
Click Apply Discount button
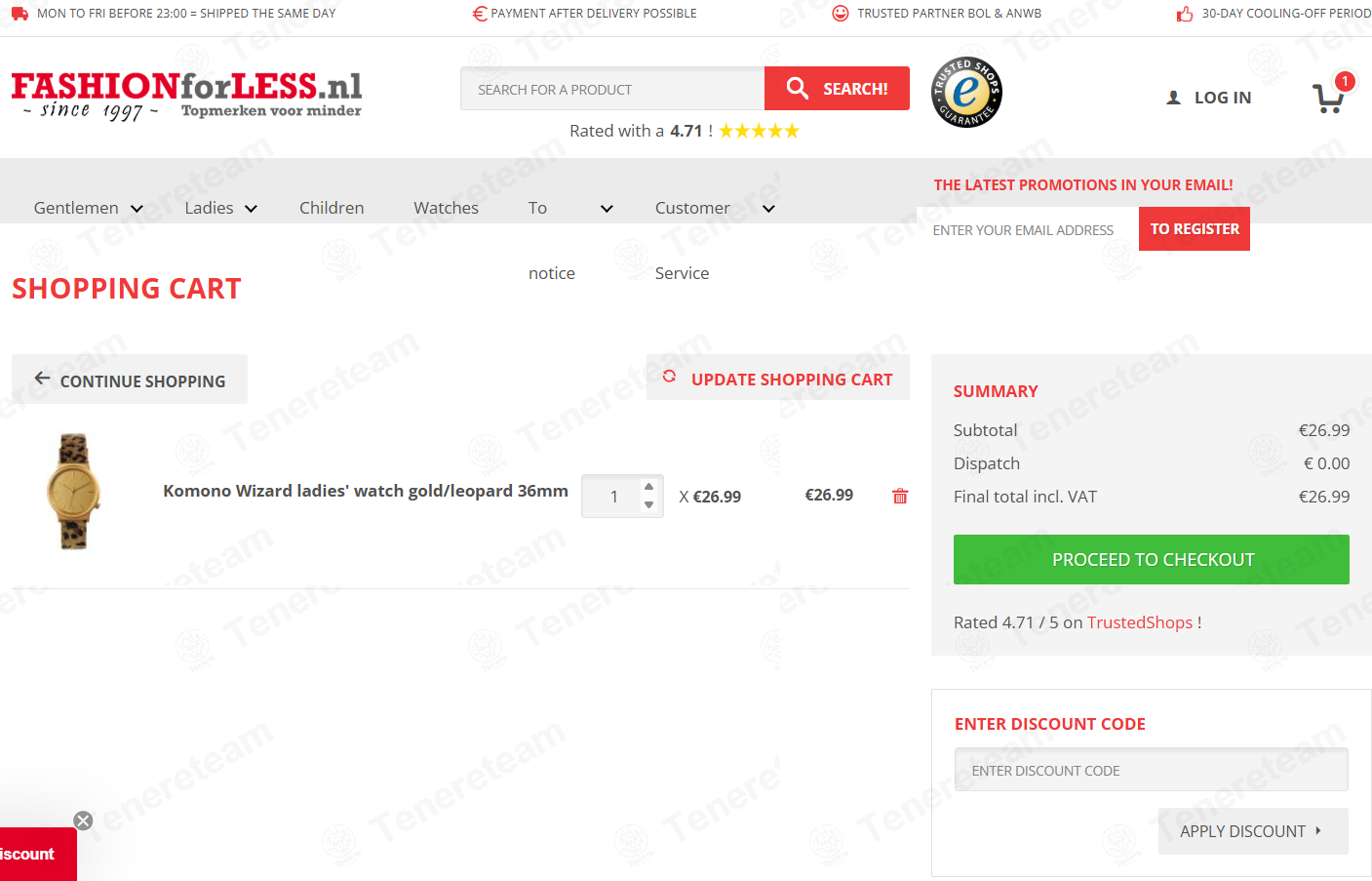[1253, 831]
